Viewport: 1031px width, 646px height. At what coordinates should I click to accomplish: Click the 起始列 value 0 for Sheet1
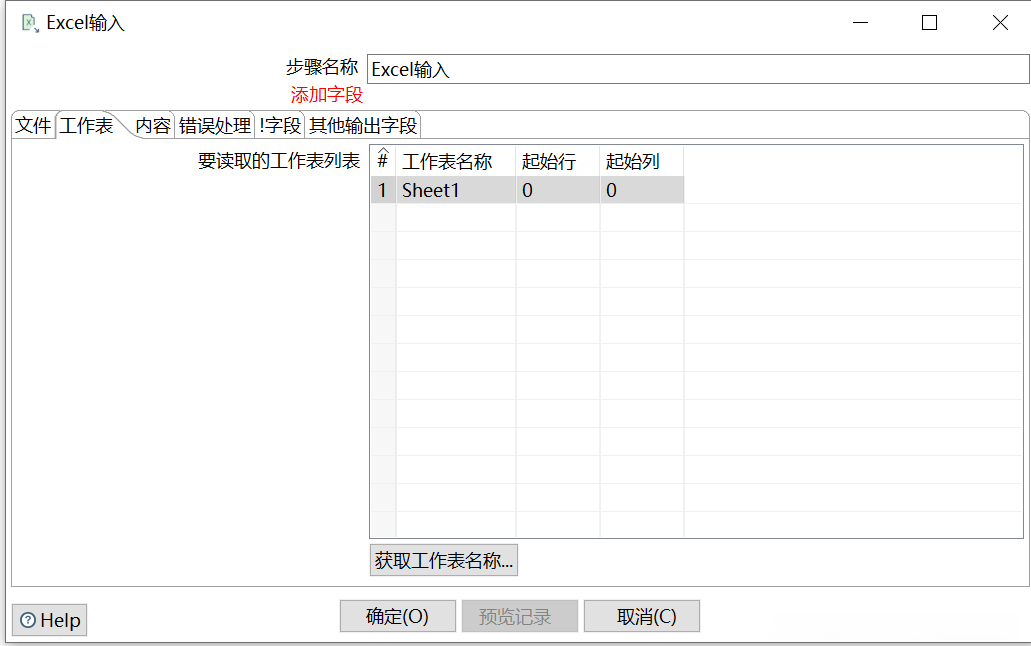coord(642,190)
